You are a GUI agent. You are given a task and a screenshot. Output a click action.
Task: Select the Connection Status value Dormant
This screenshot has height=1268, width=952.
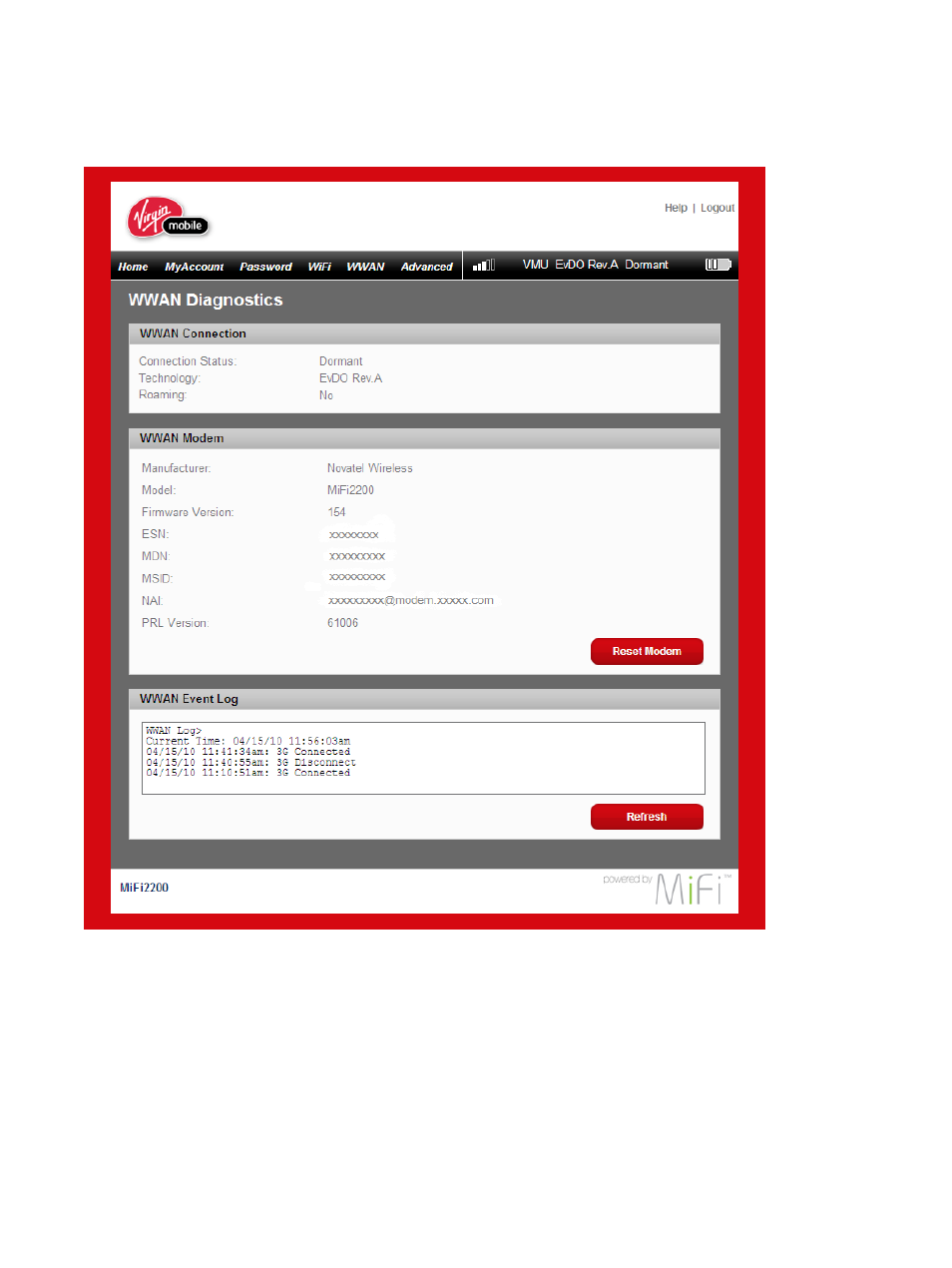pyautogui.click(x=340, y=361)
